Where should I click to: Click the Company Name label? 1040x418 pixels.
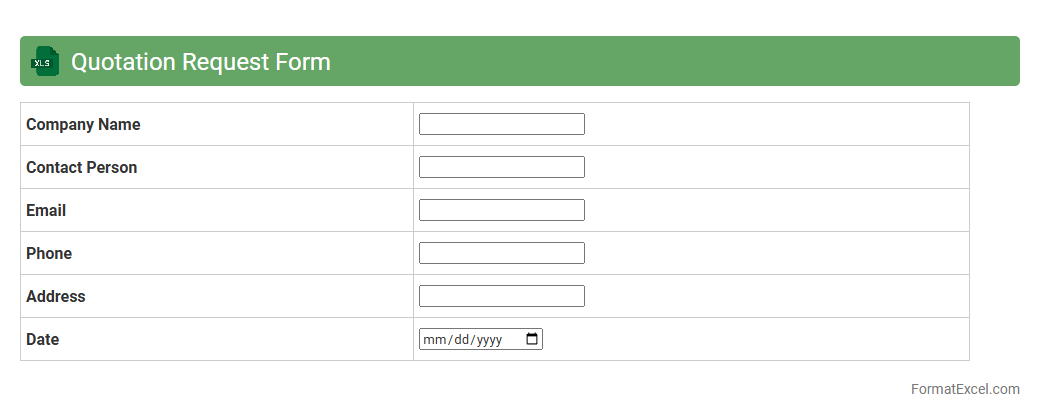pyautogui.click(x=83, y=125)
